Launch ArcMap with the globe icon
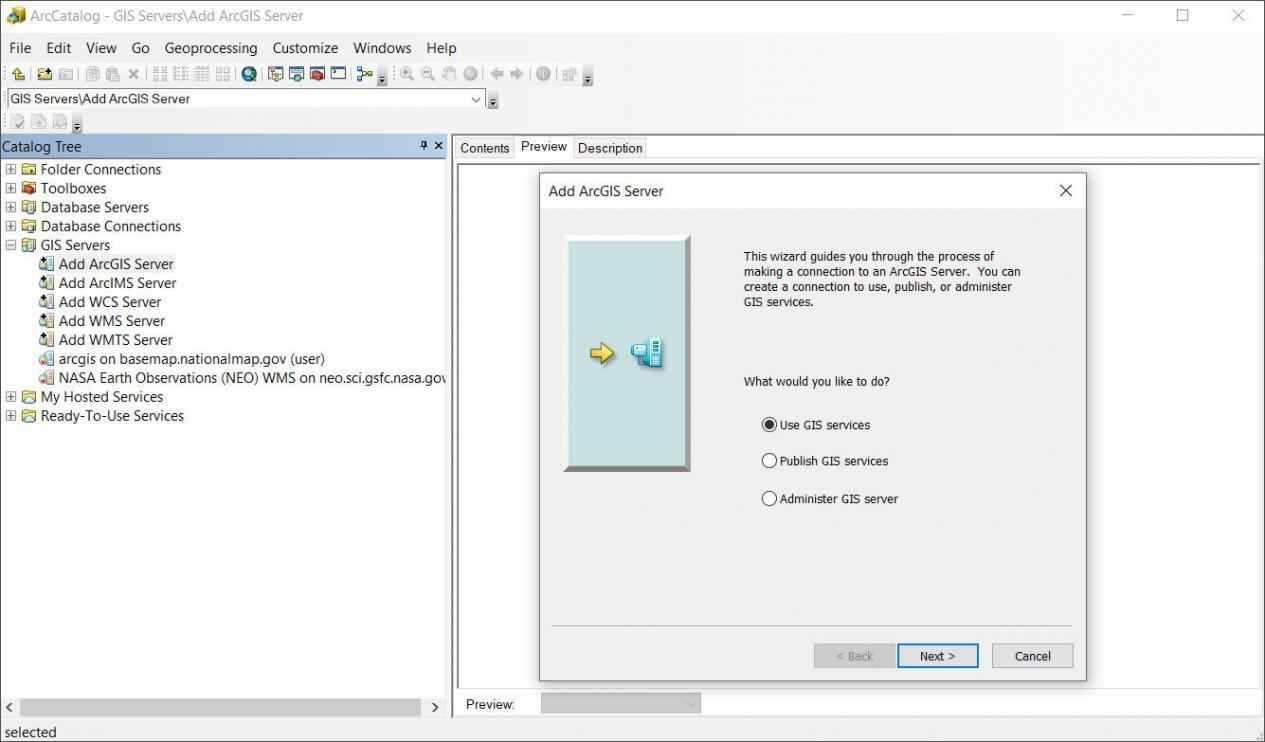 click(249, 74)
